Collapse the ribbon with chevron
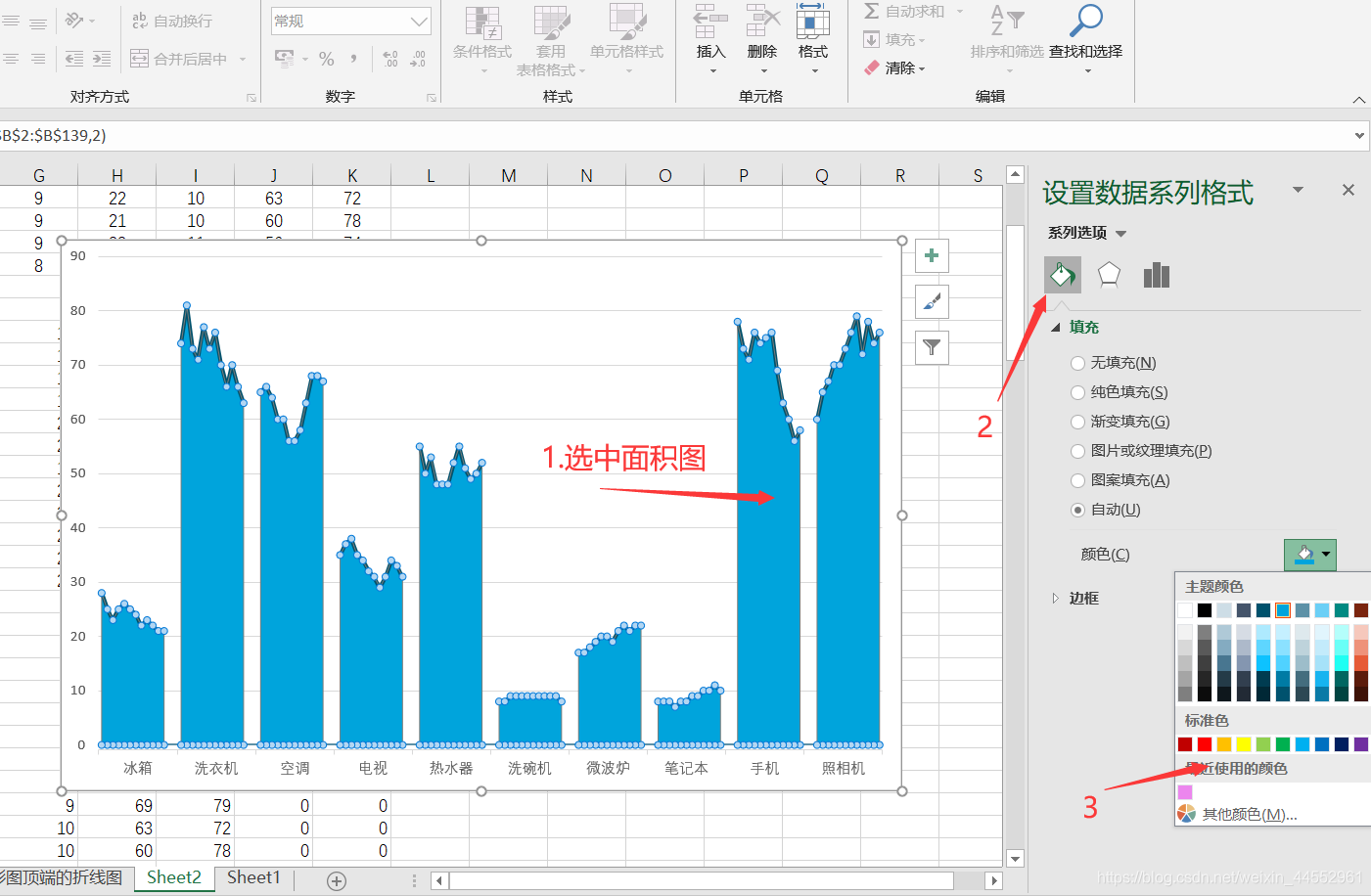Screen dimensions: 1371x896 click(1358, 100)
